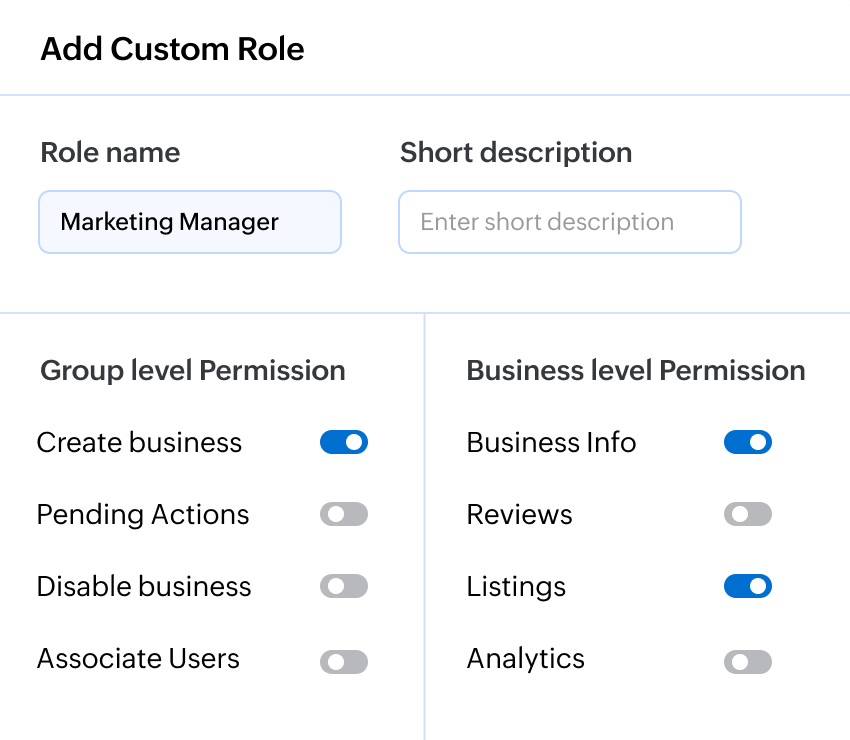Switch off the Listings toggle
Viewport: 850px width, 740px height.
pos(748,586)
